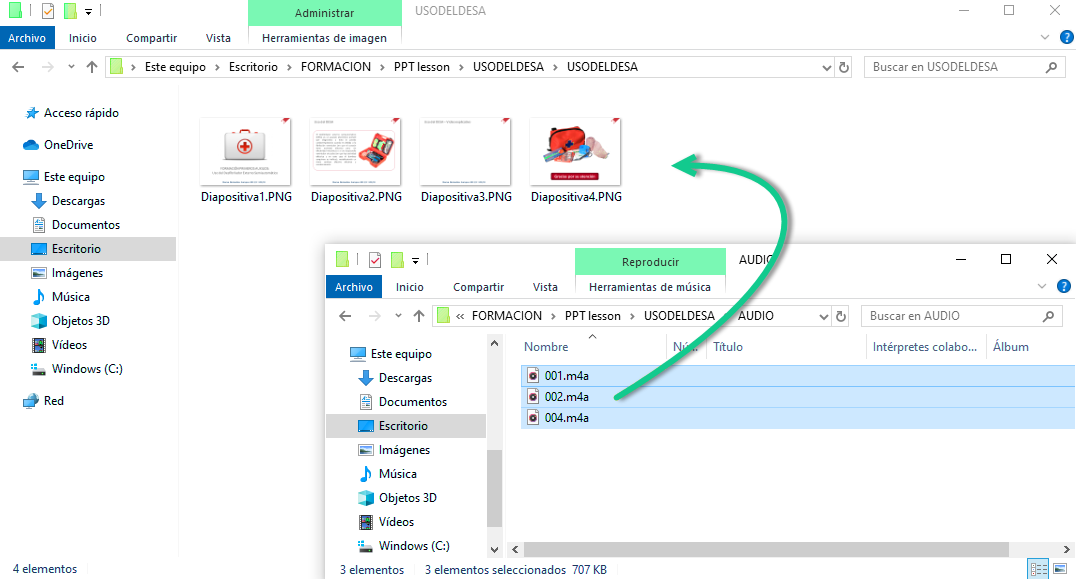
Task: Open Herramientas de música tab
Action: tap(649, 287)
